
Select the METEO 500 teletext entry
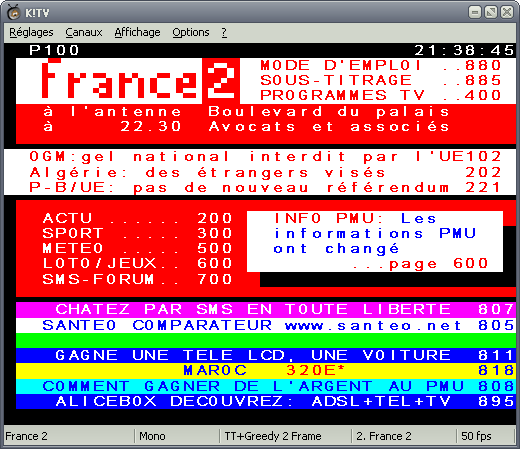click(137, 248)
